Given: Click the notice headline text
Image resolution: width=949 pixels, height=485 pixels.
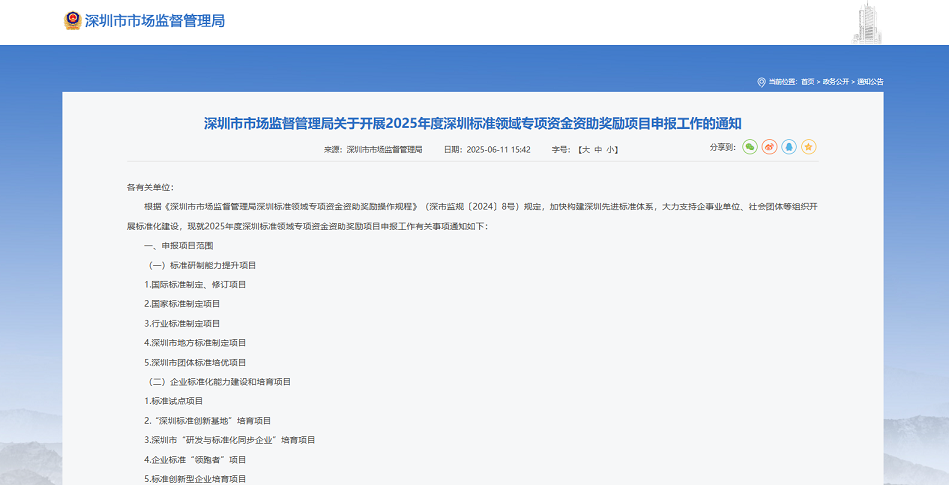Looking at the screenshot, I should click(x=473, y=124).
